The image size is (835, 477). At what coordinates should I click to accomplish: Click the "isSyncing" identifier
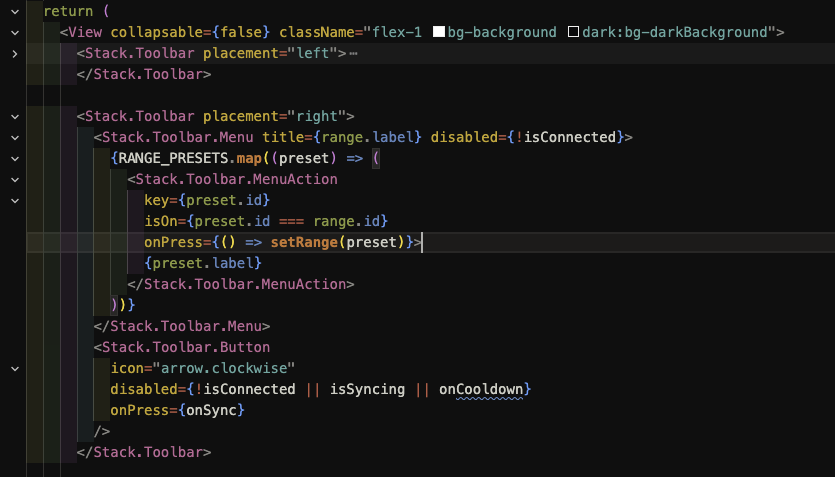[x=367, y=389]
